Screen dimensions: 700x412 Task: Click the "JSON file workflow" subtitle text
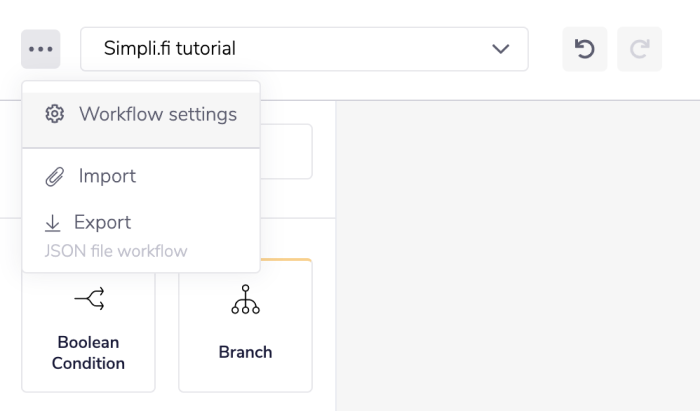click(x=116, y=251)
